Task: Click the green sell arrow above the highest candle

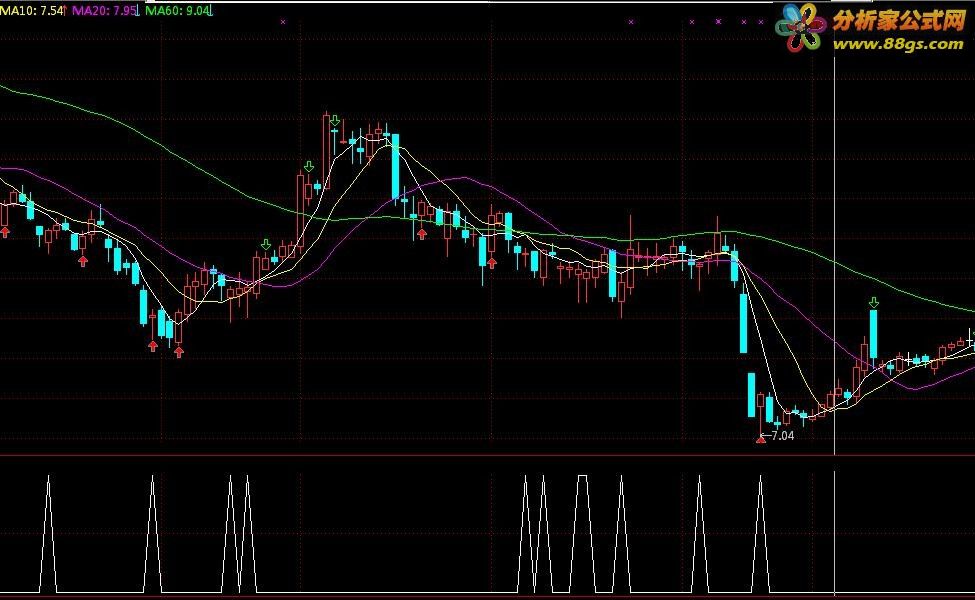Action: point(335,121)
